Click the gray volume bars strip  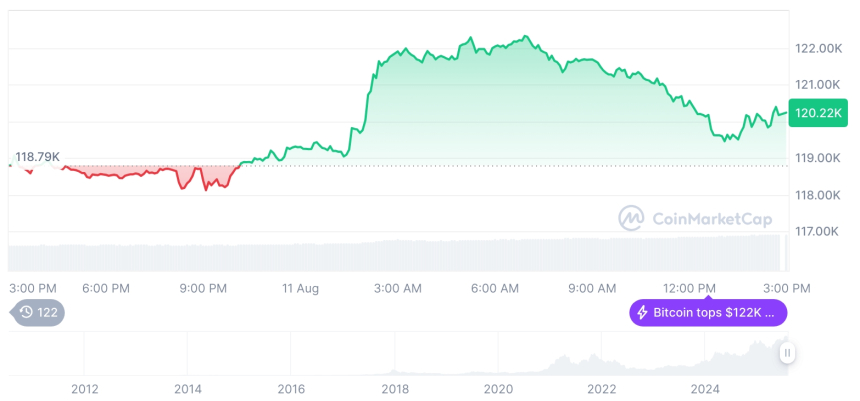click(x=400, y=254)
